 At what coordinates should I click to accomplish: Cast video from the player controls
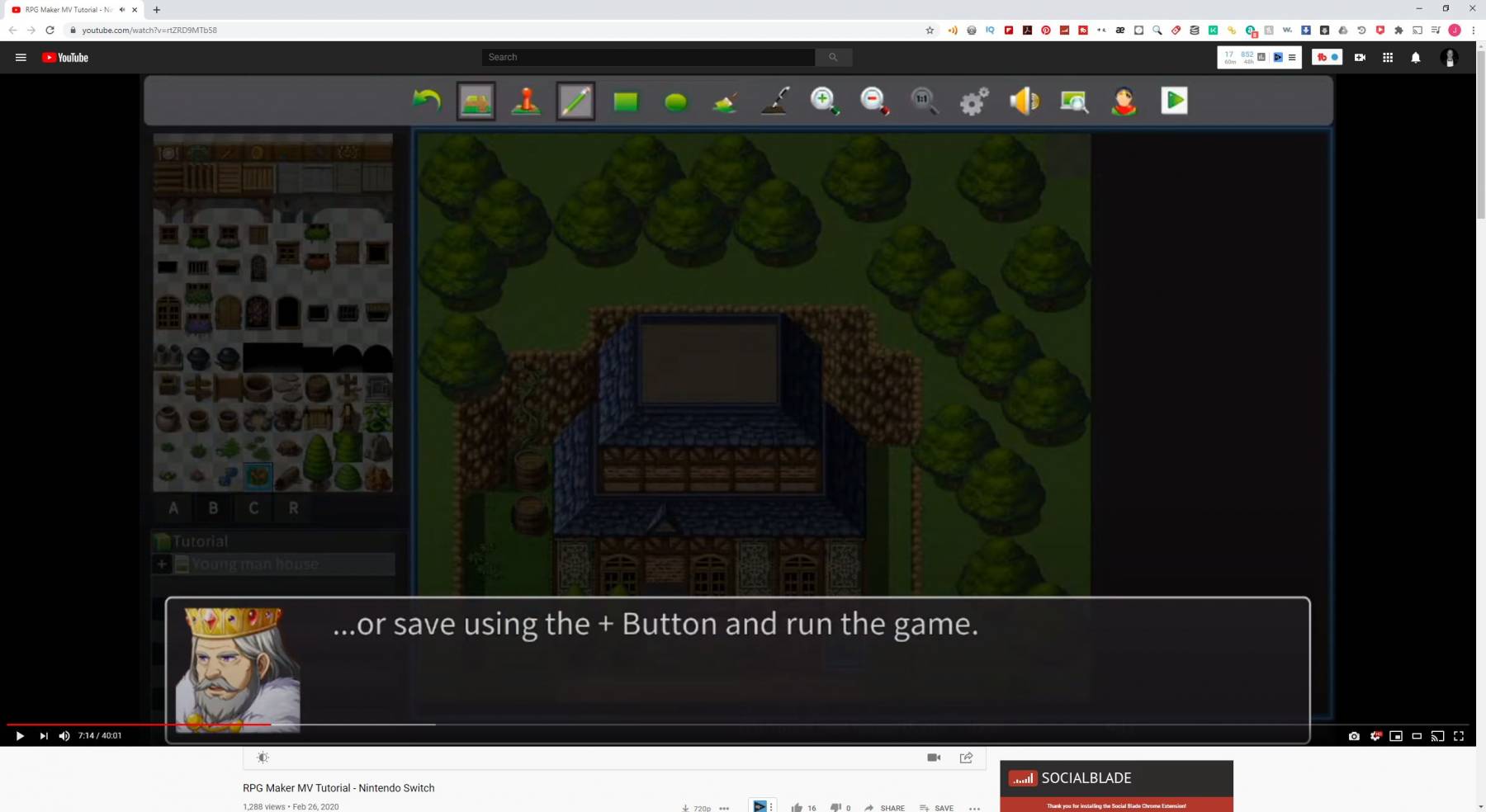[x=1437, y=736]
